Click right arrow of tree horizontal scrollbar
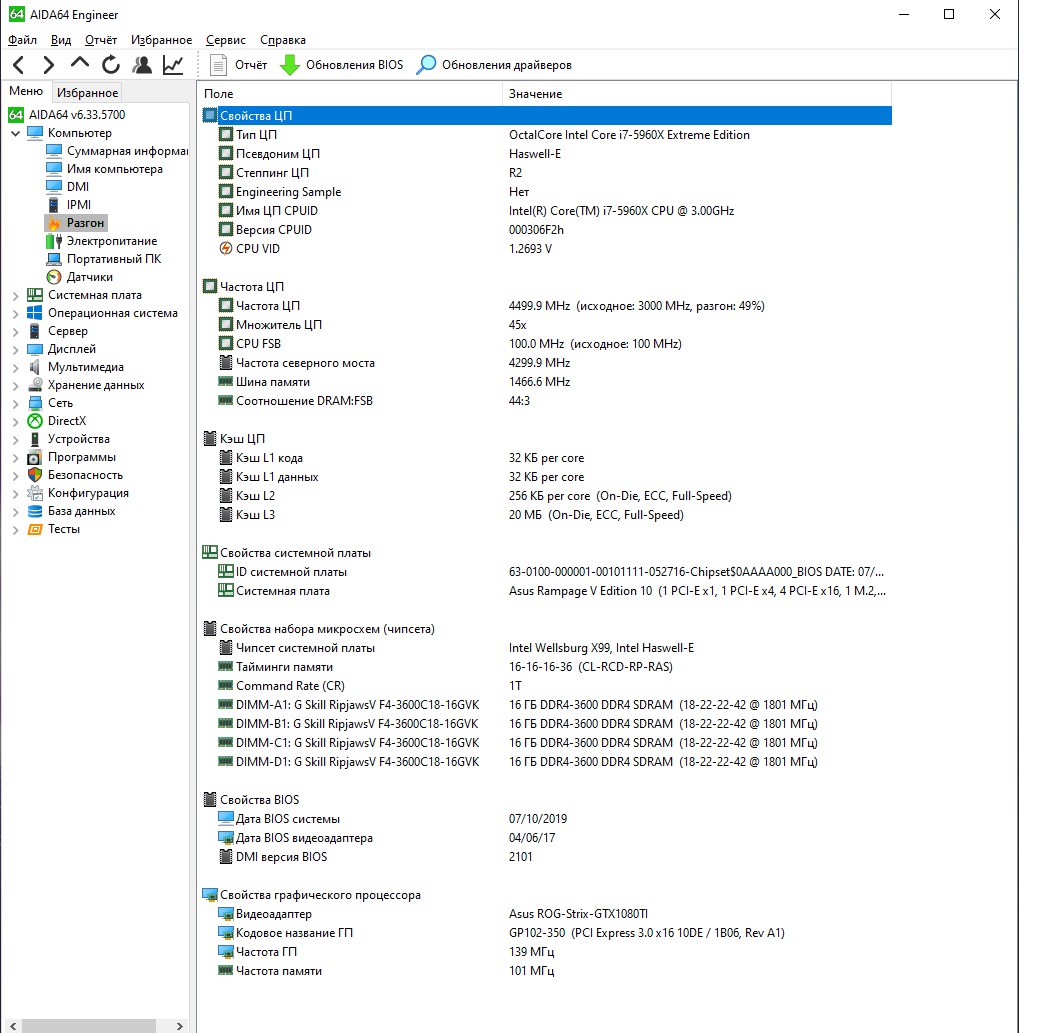 [179, 1026]
